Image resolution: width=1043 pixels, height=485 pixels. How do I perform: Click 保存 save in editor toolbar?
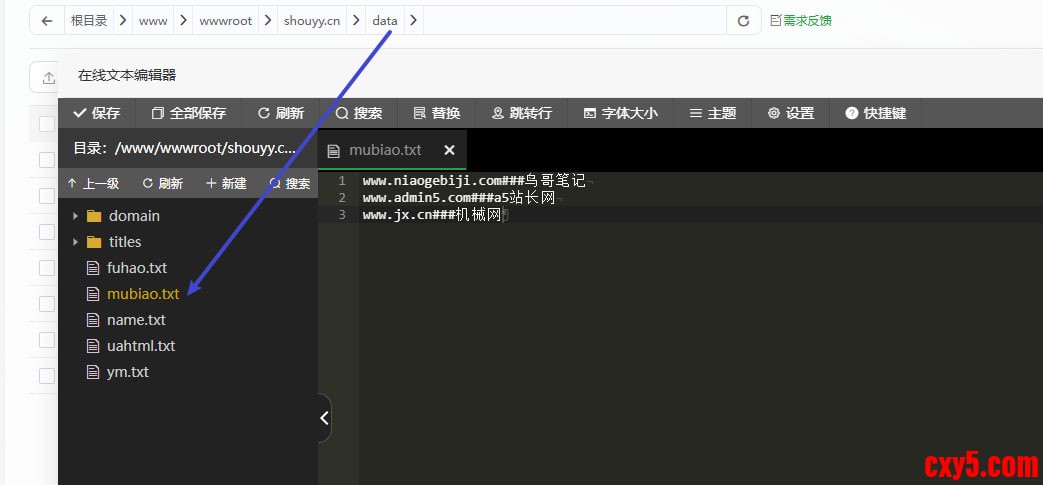pyautogui.click(x=96, y=113)
